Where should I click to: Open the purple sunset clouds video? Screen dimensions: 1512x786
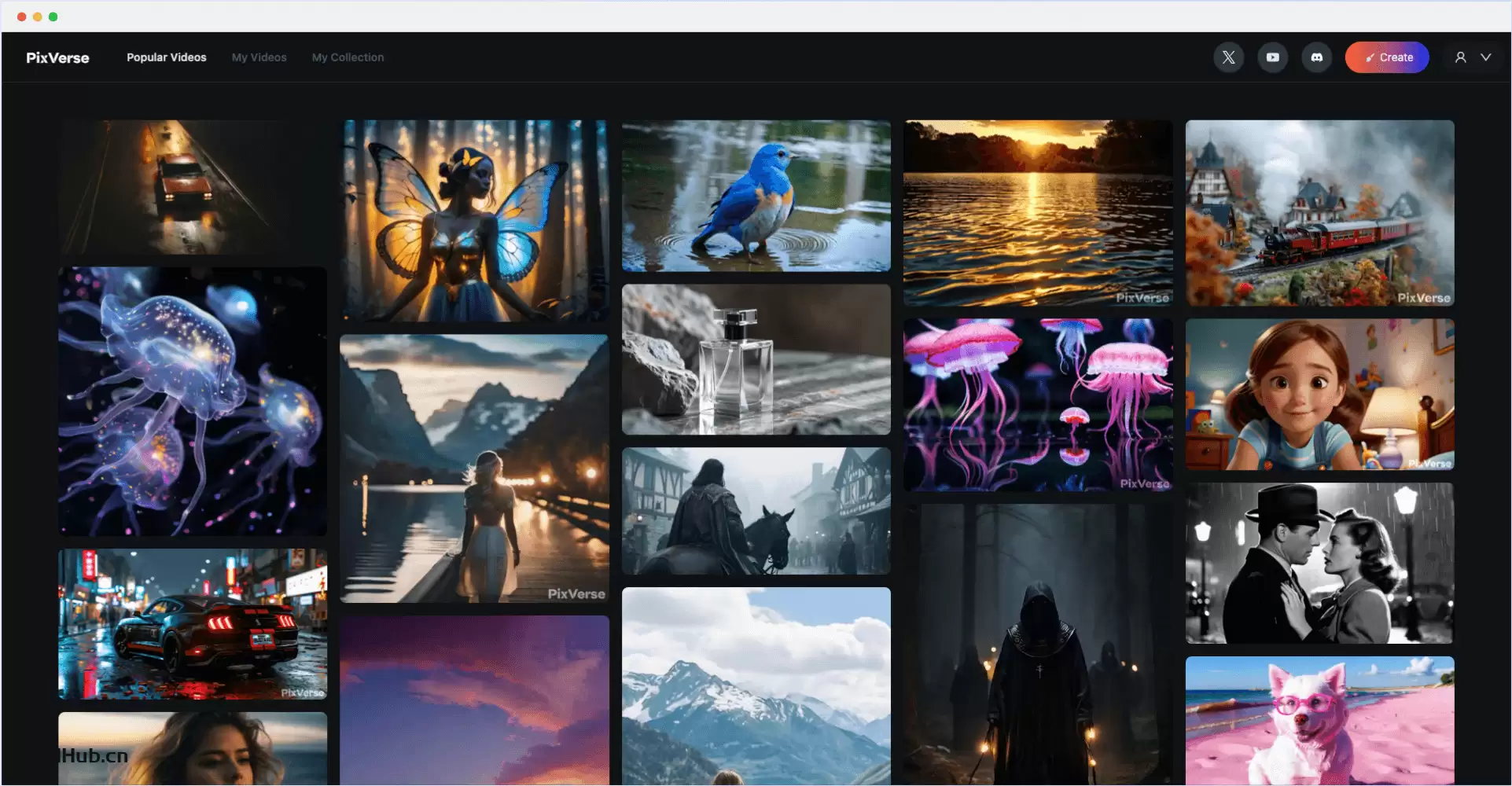[x=474, y=701]
